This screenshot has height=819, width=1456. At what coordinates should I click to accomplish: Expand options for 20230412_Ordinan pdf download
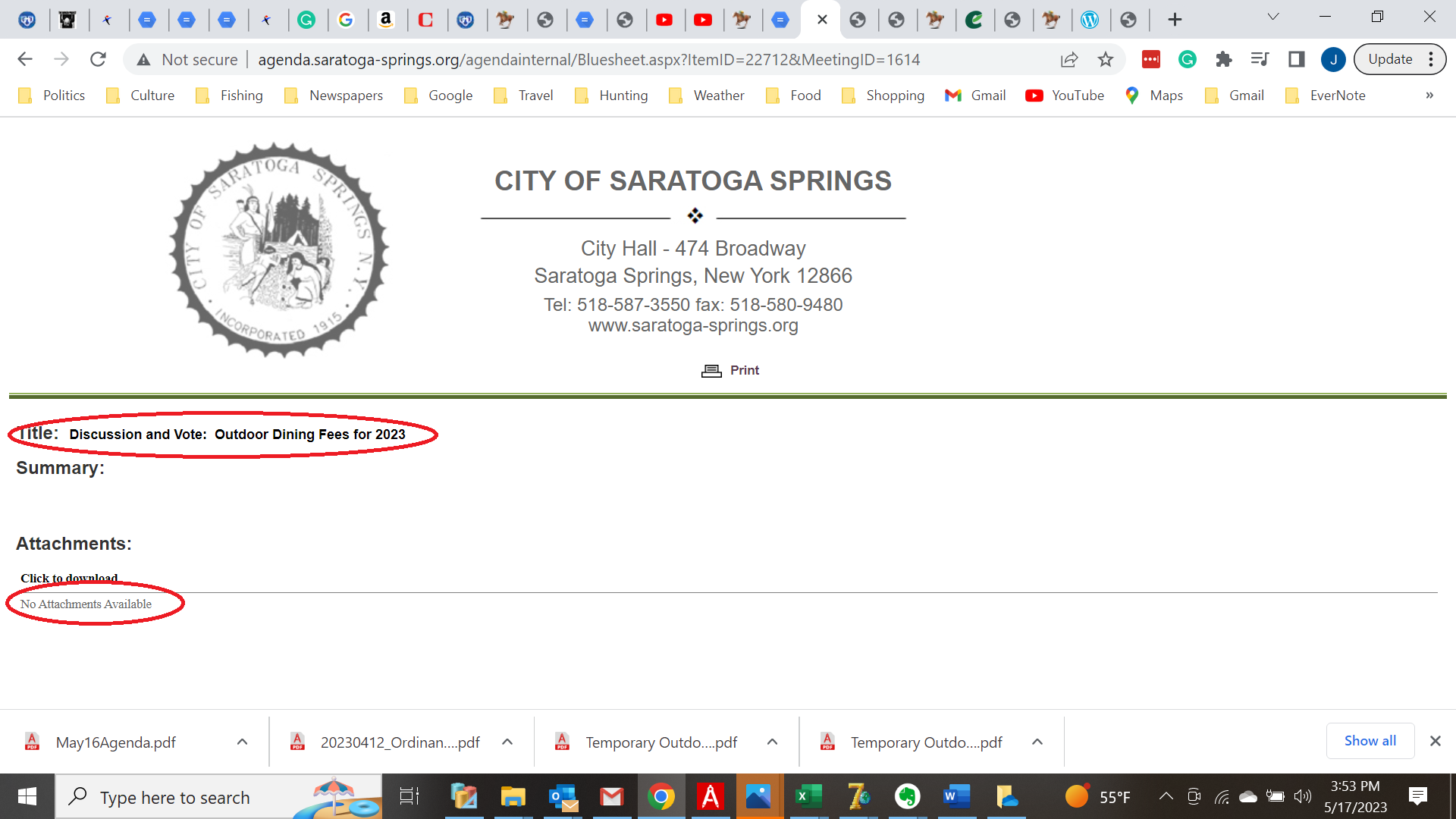point(507,742)
